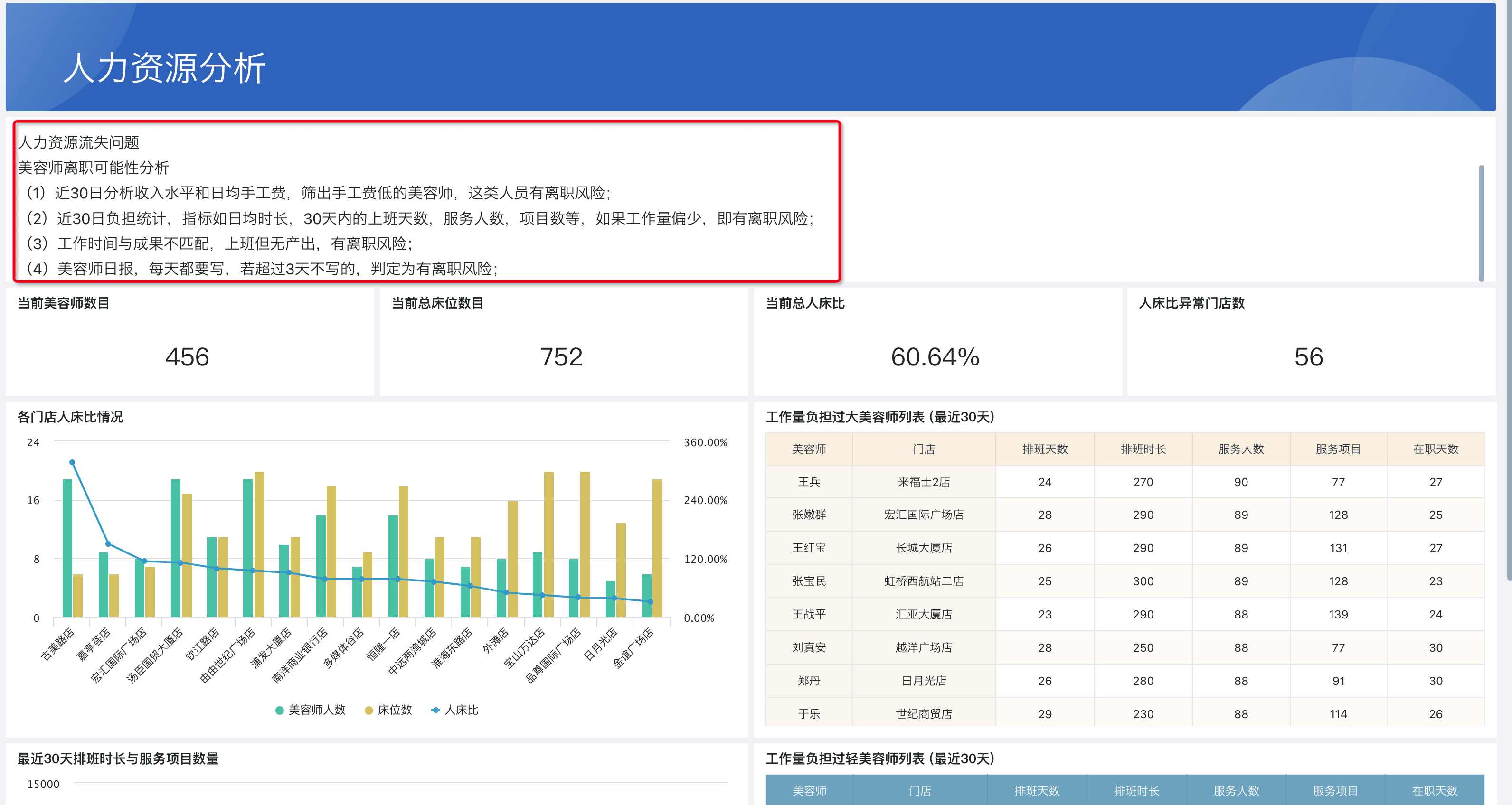
Task: Select the 张宝民 cell
Action: pyautogui.click(x=809, y=581)
